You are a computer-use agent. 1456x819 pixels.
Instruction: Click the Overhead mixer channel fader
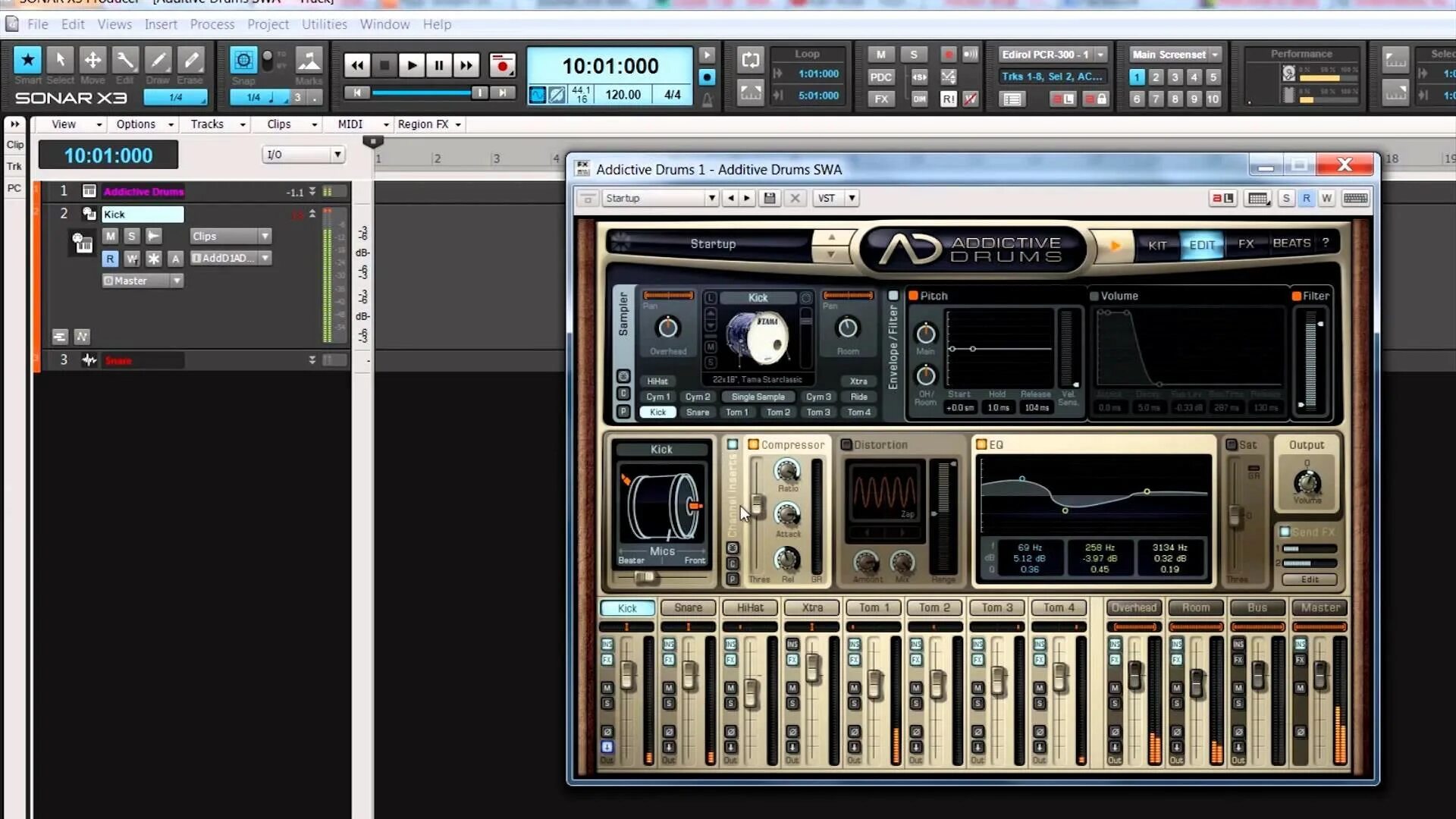1134,674
